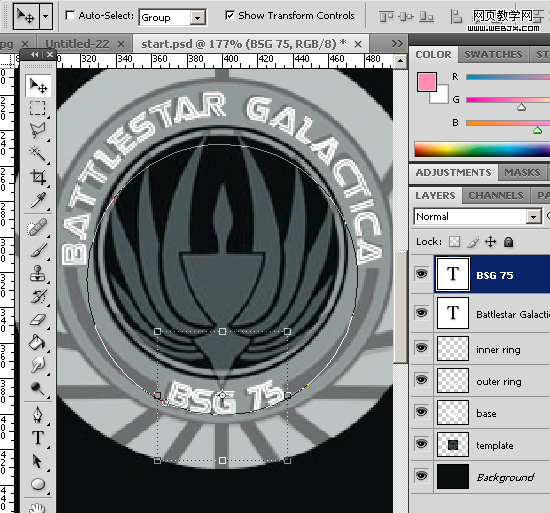Image resolution: width=550 pixels, height=513 pixels.
Task: Hide the Battlestar Galactica text layer
Action: [422, 312]
